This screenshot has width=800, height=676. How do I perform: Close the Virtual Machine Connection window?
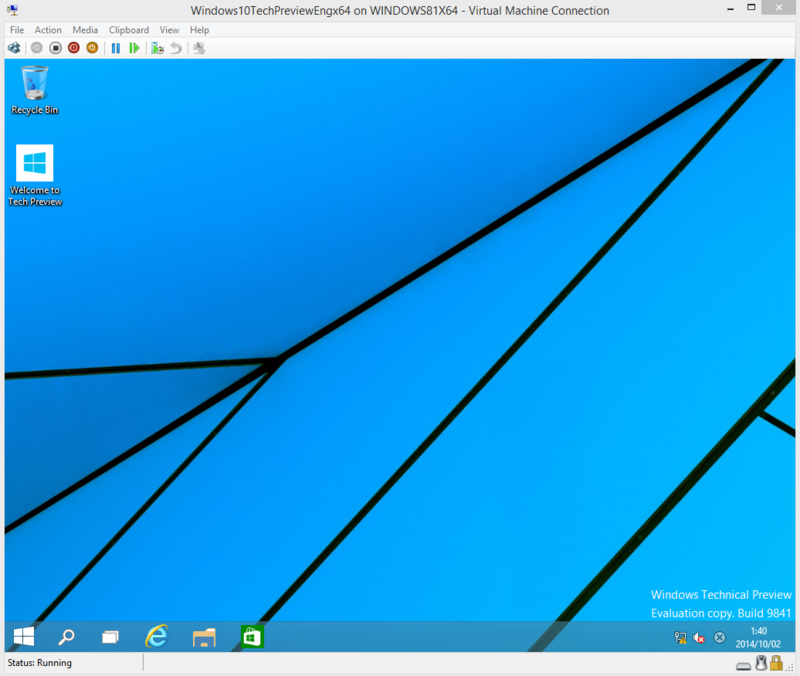point(779,7)
